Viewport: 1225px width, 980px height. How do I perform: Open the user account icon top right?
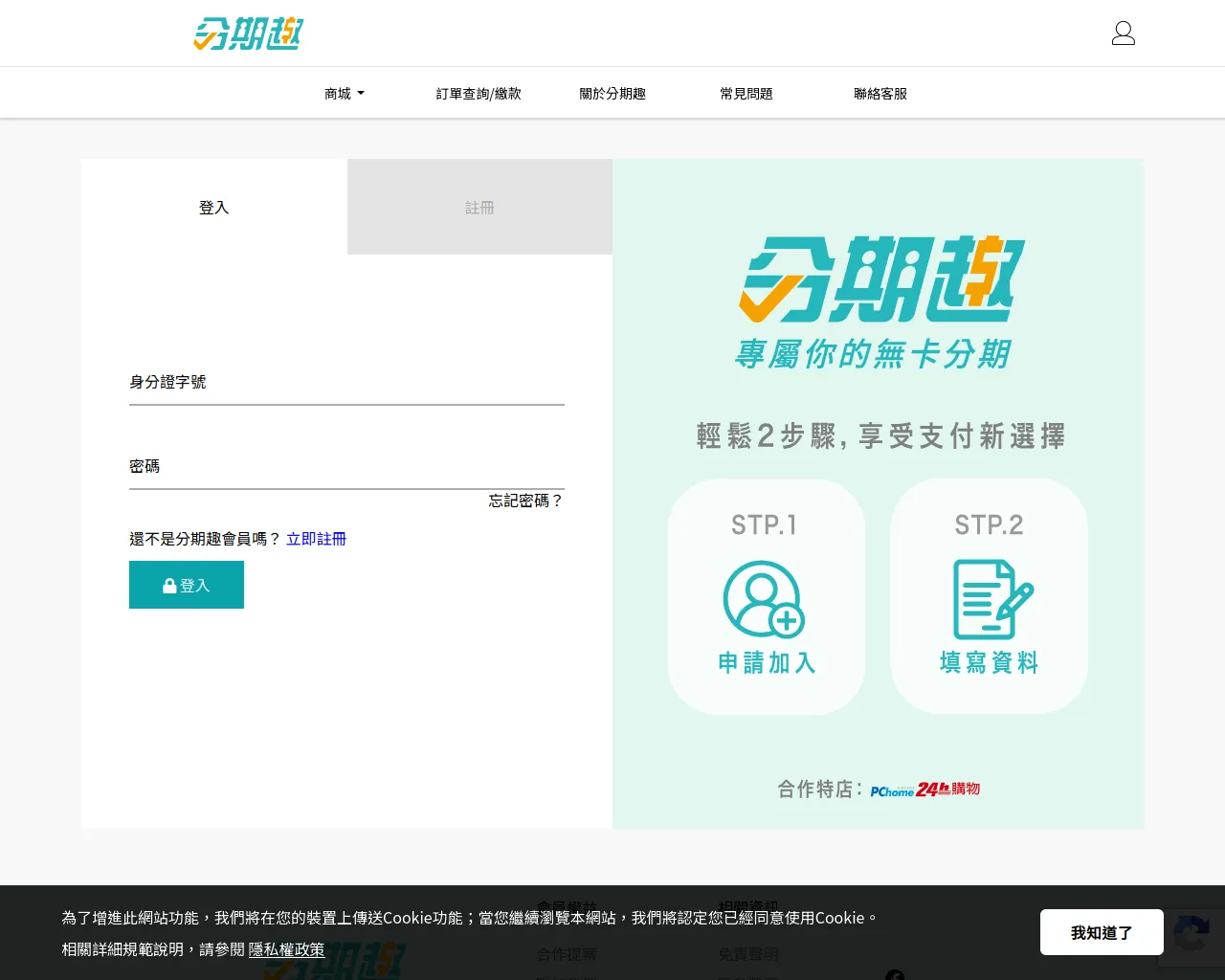coord(1123,32)
